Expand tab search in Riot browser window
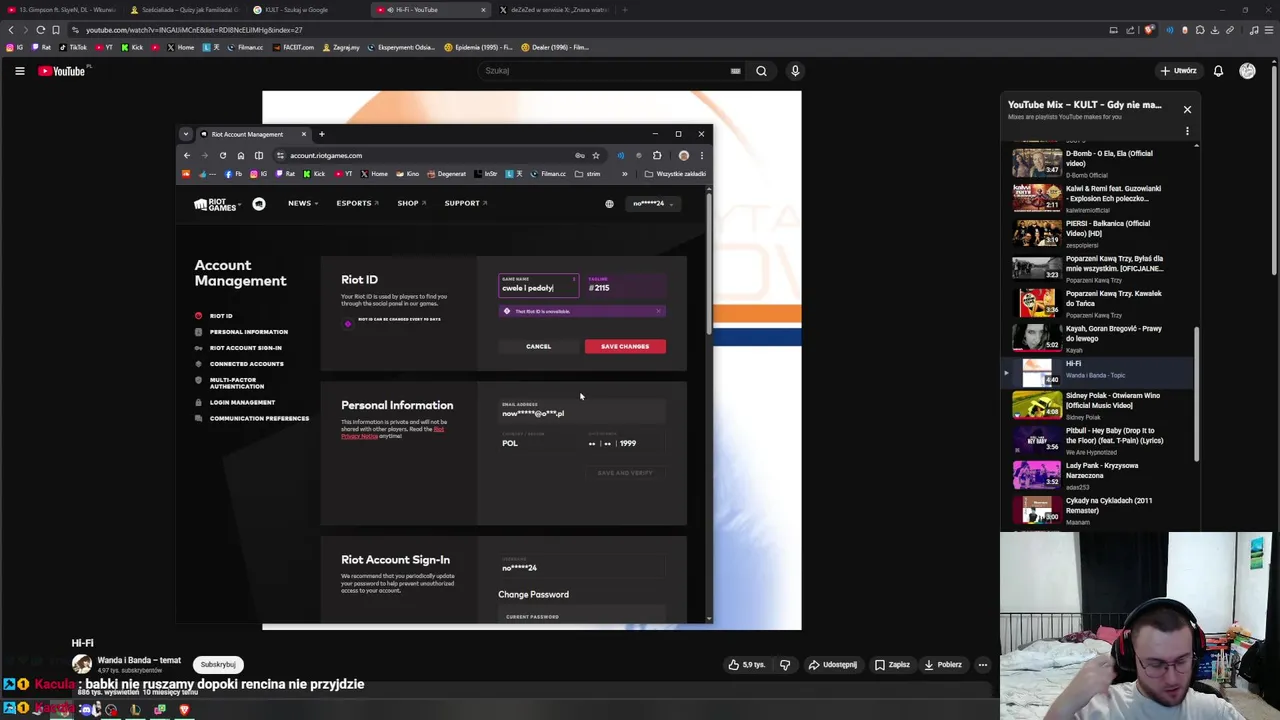 point(185,134)
